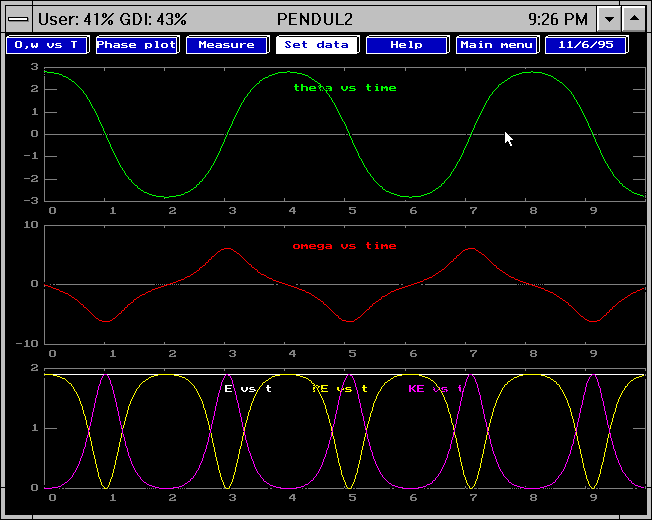This screenshot has width=652, height=520.
Task: Open the Help button
Action: (406, 45)
